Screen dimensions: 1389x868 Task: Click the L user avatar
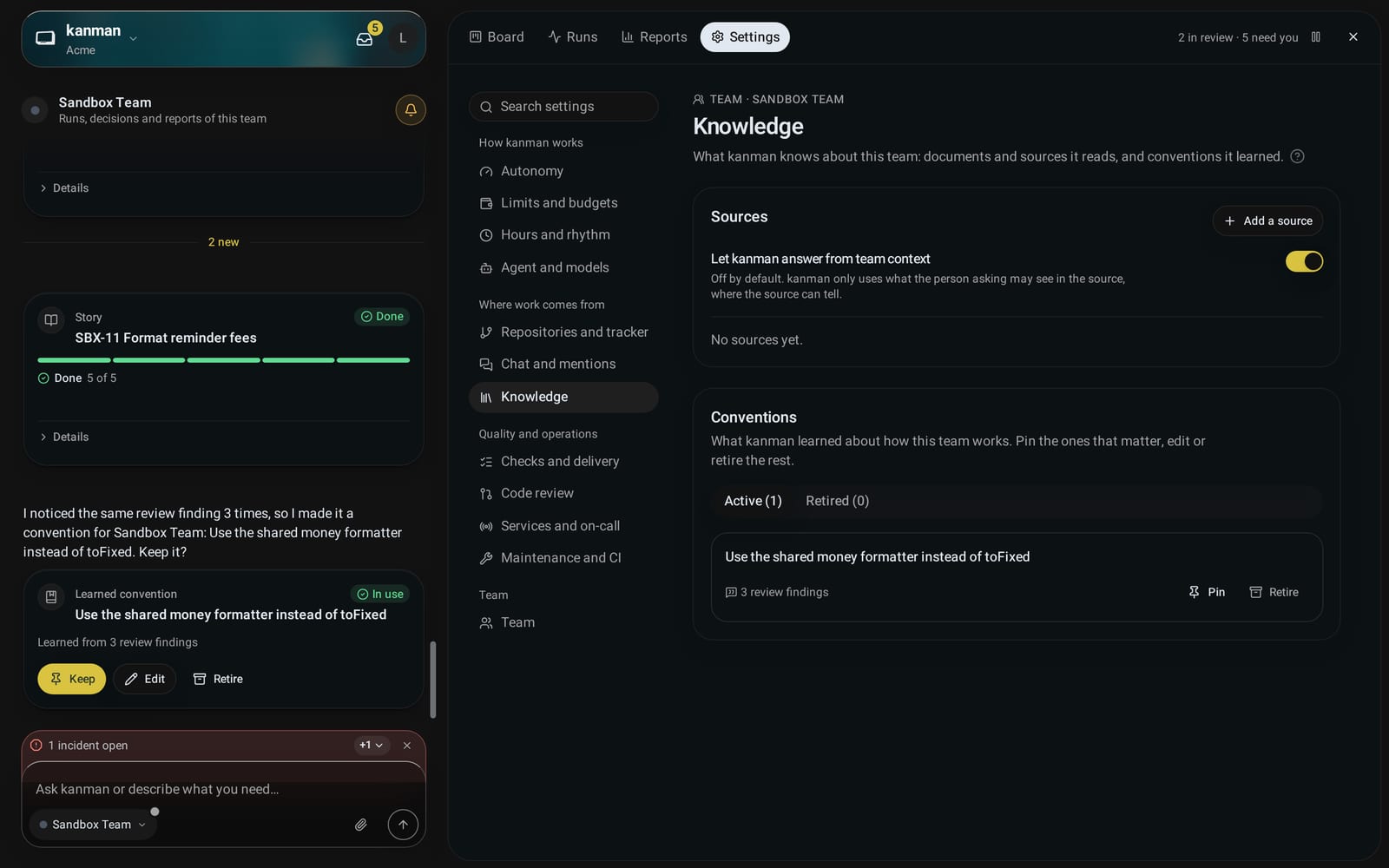coord(403,38)
